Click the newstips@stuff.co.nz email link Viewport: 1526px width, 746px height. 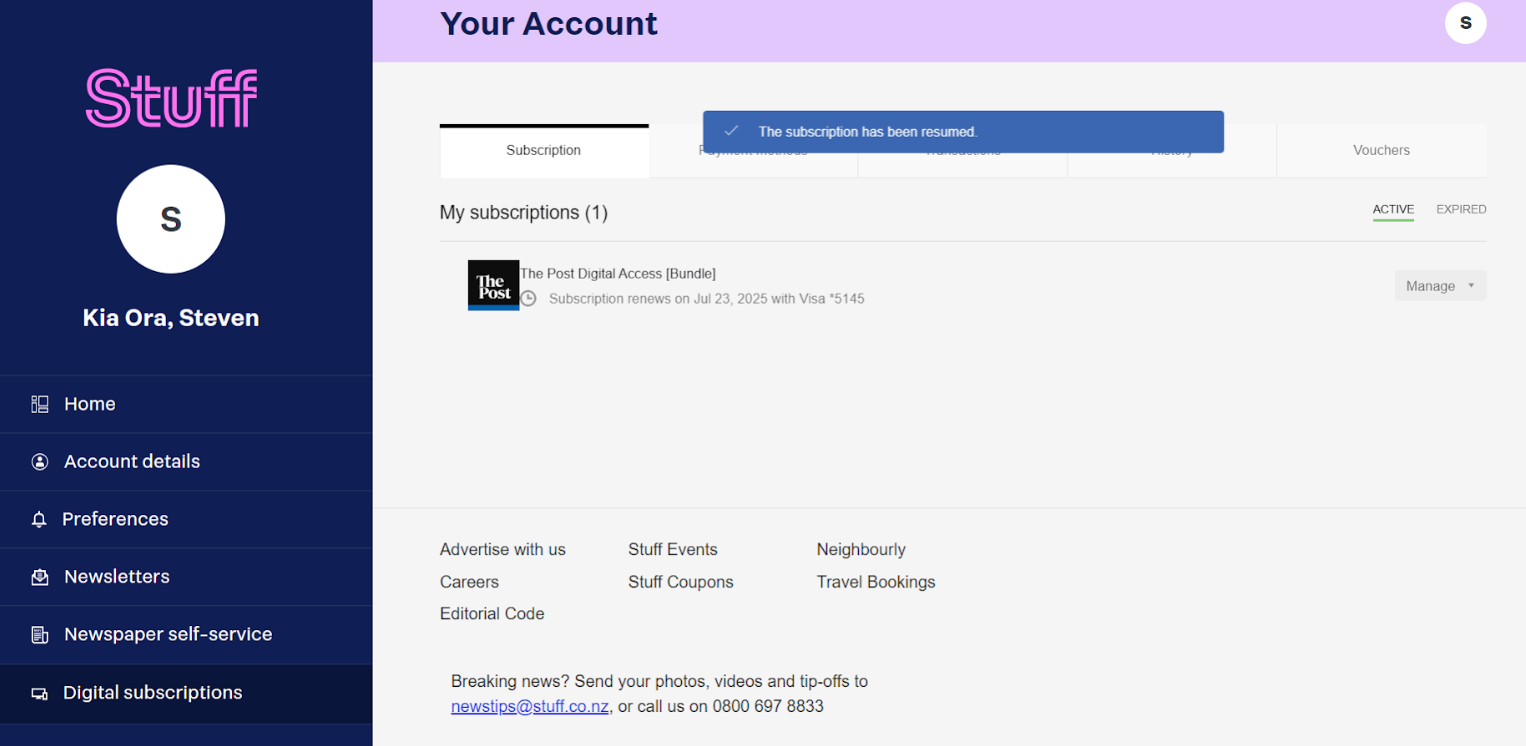[530, 706]
